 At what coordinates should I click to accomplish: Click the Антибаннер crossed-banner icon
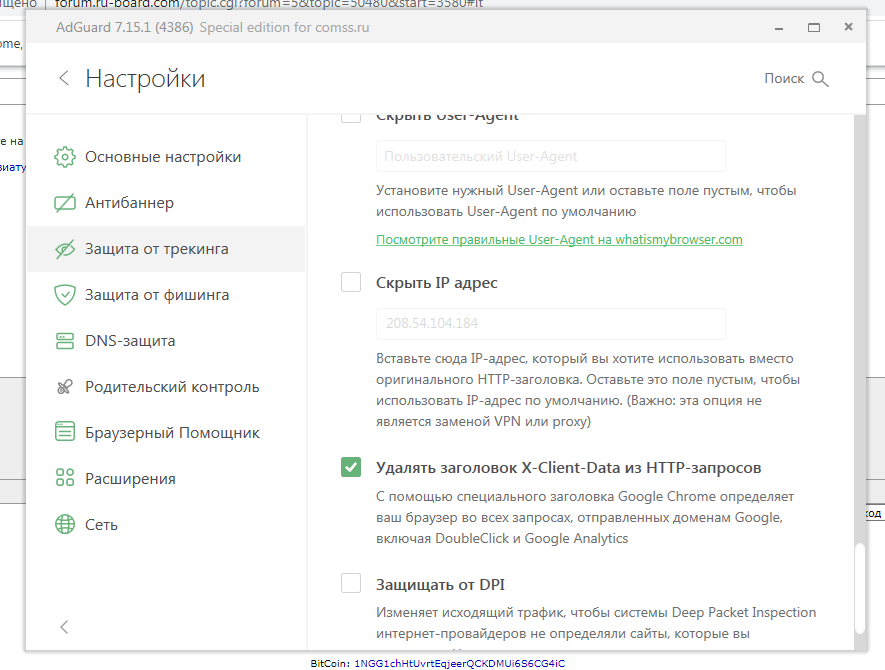(64, 203)
